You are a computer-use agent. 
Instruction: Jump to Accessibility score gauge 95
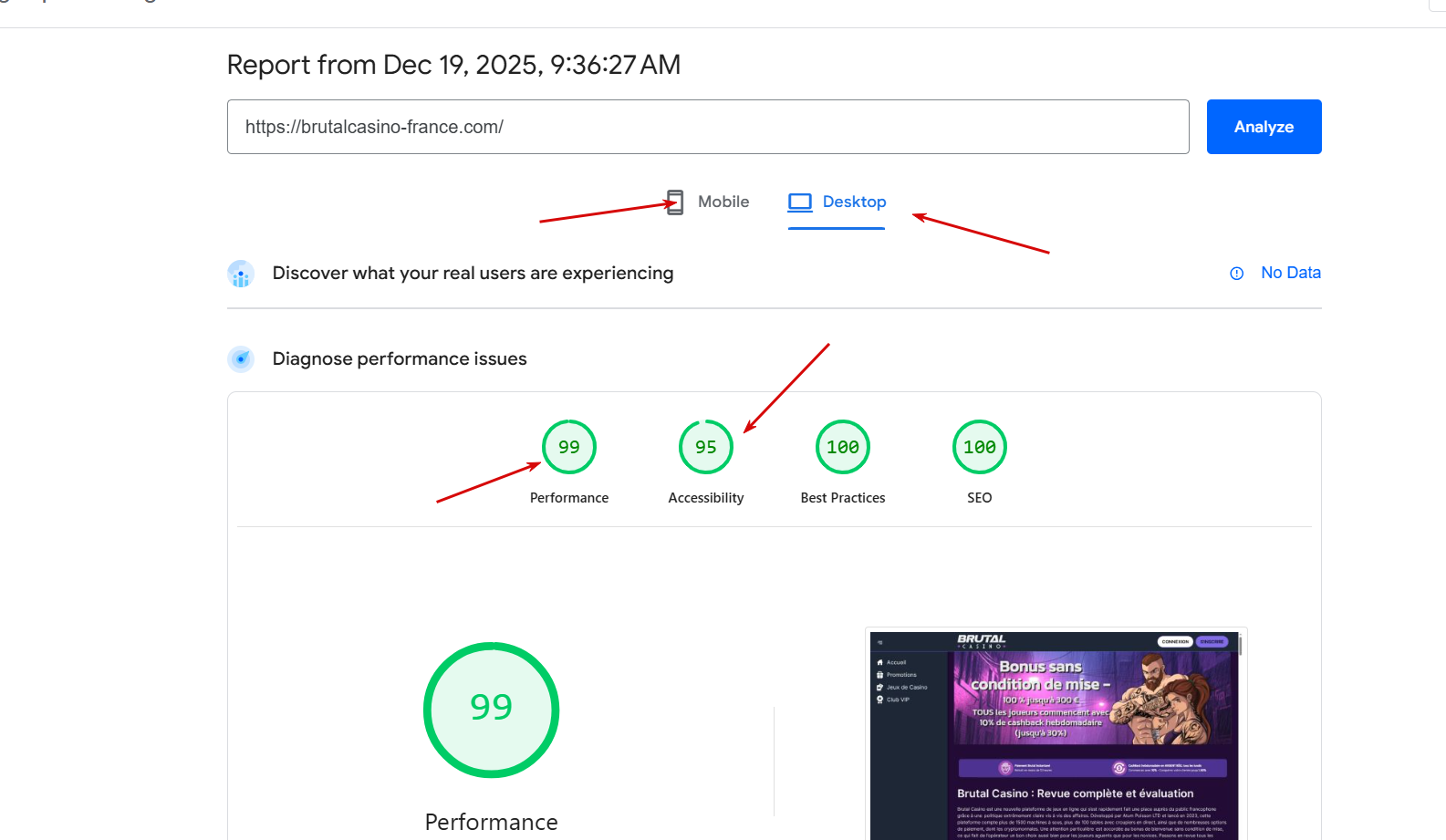pyautogui.click(x=706, y=447)
